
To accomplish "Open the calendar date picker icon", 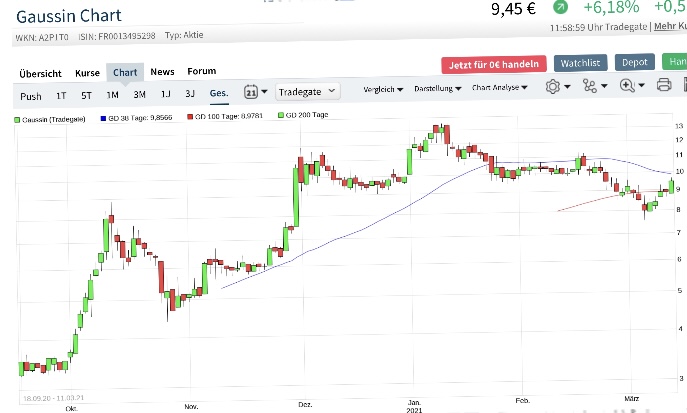I will pyautogui.click(x=251, y=91).
